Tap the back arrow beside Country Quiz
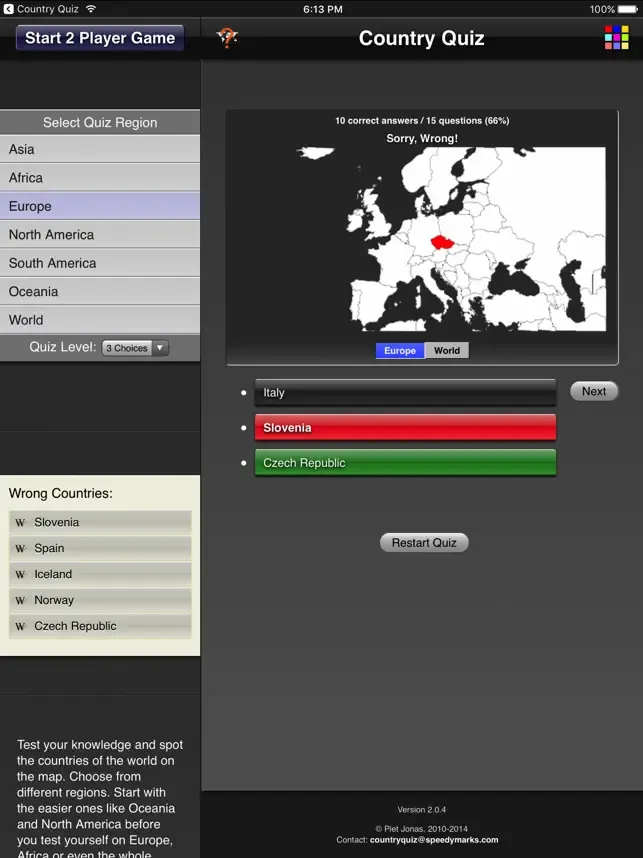The height and width of the screenshot is (858, 643). [8, 9]
